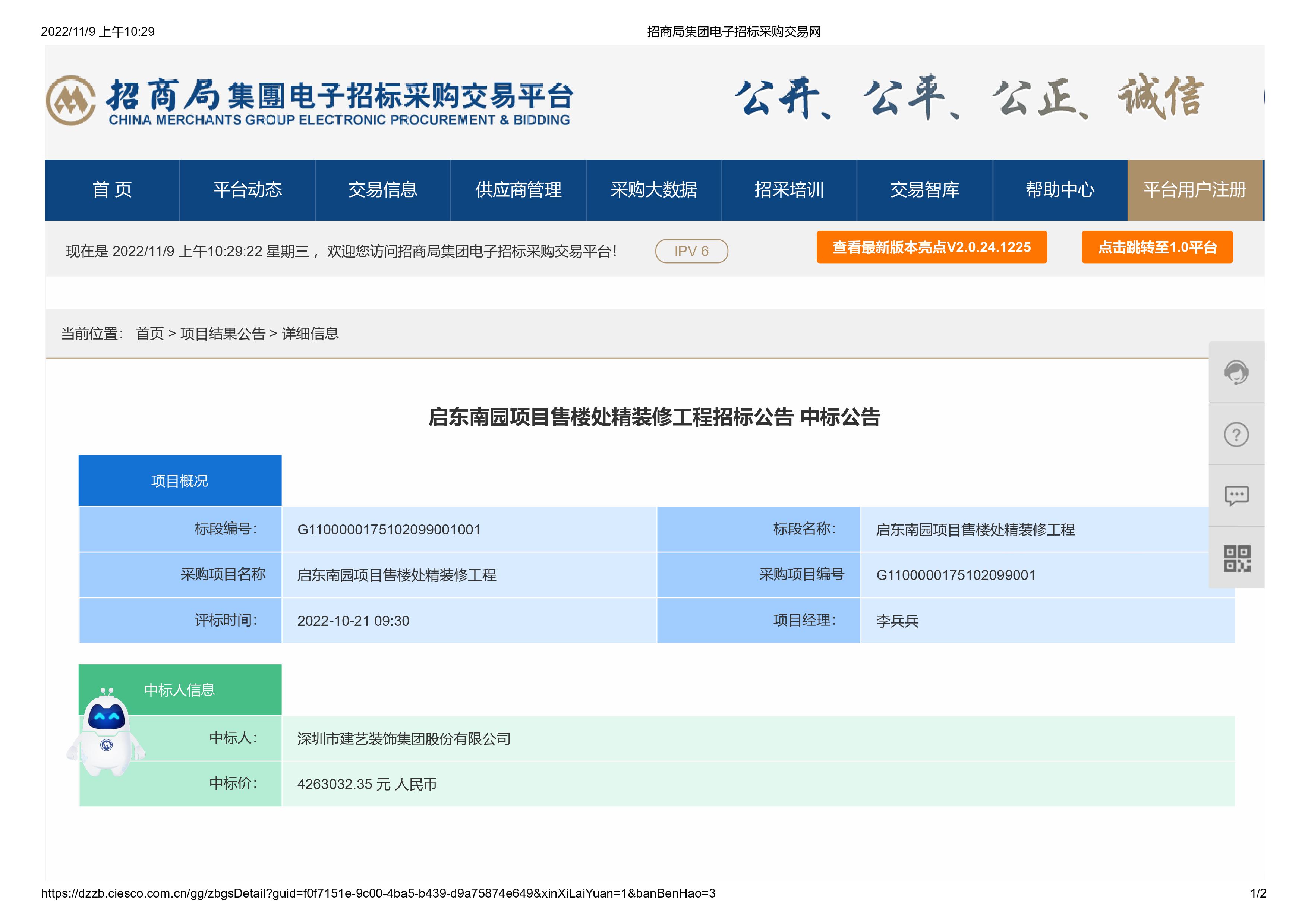Click the 标段编号: label cell
Image resolution: width=1308 pixels, height=924 pixels.
(180, 529)
